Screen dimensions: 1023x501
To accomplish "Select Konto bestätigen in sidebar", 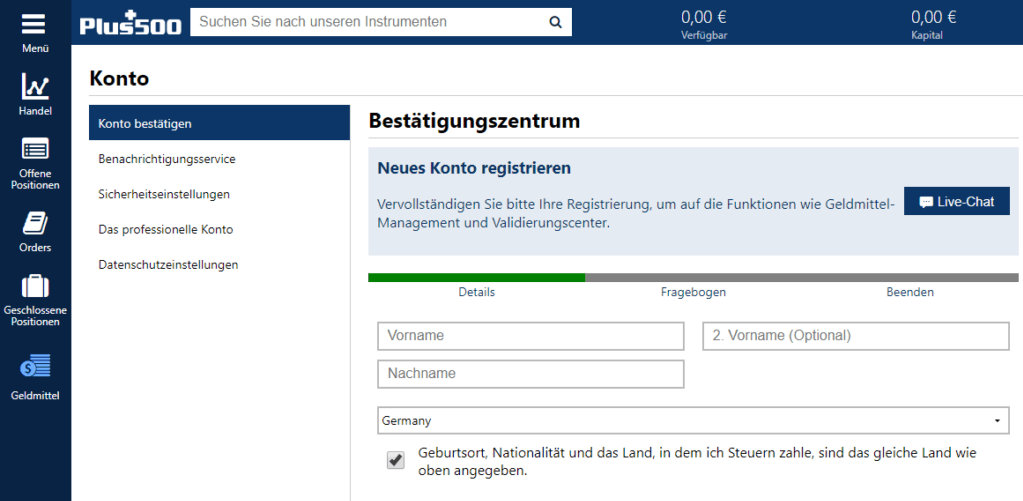I will 219,123.
